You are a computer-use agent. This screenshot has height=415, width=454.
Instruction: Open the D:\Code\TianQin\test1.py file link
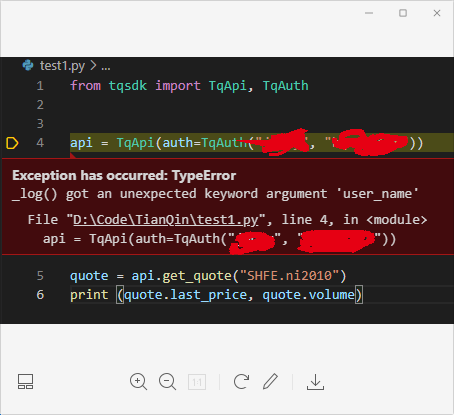click(x=166, y=220)
